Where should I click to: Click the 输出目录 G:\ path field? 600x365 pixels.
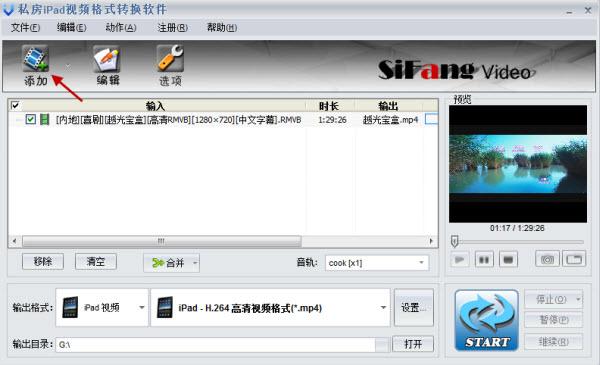click(x=215, y=345)
